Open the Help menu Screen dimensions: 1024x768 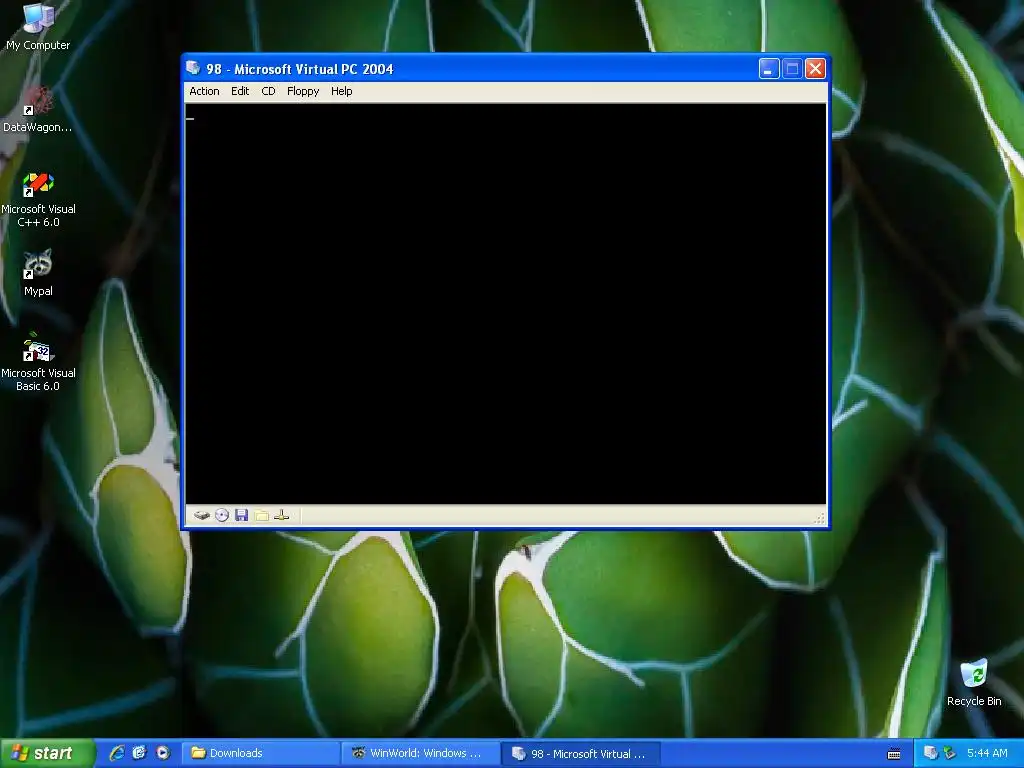(342, 91)
